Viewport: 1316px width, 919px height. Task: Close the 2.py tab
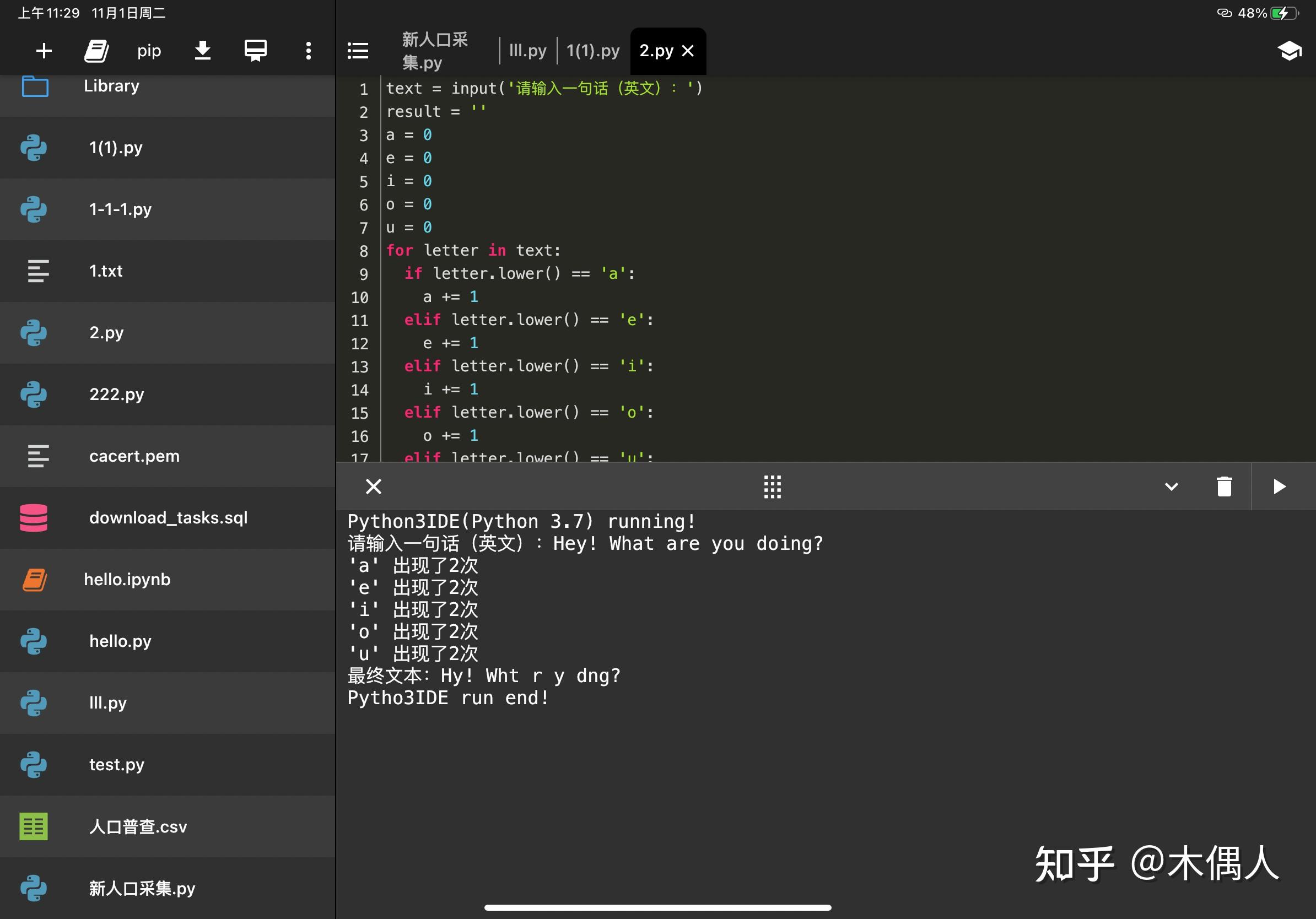coord(688,51)
